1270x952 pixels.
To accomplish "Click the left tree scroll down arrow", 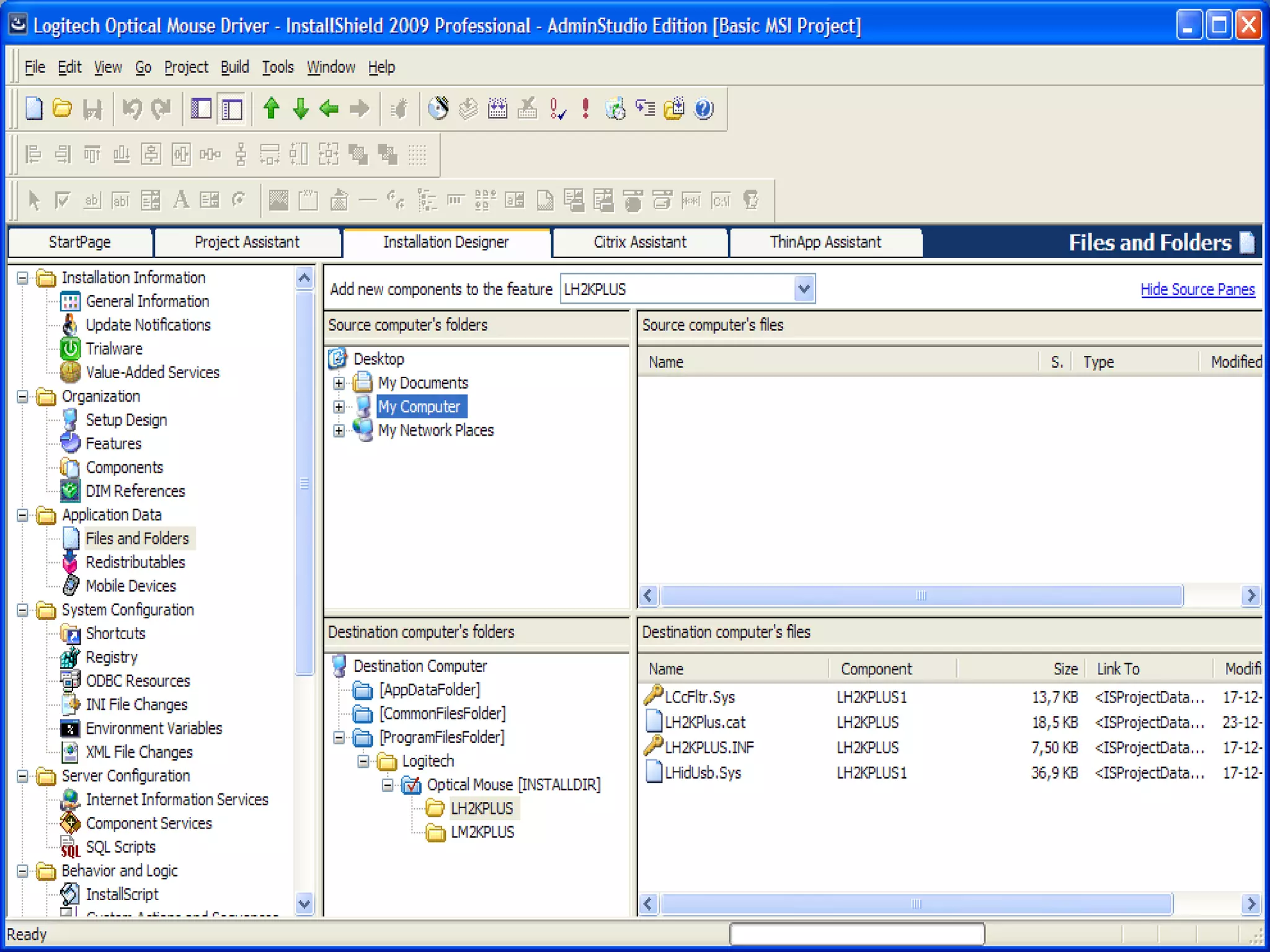I will click(x=304, y=904).
